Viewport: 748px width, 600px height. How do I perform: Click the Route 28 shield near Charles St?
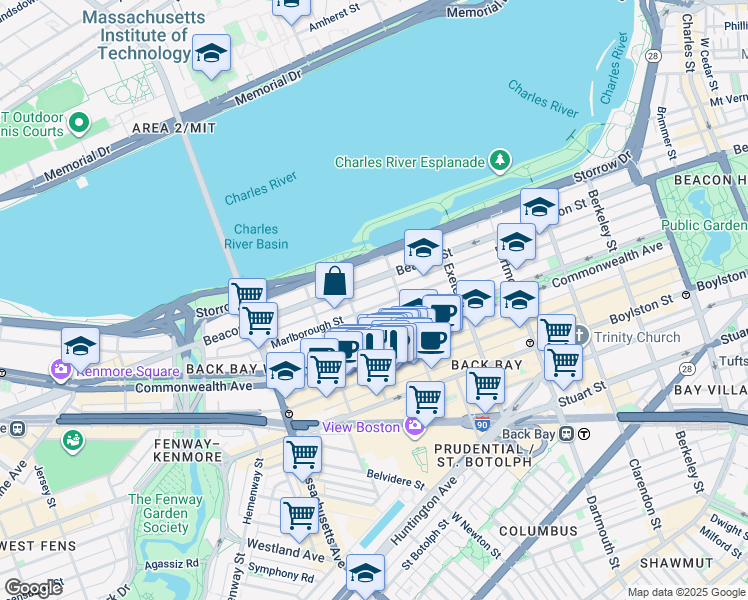pos(653,56)
